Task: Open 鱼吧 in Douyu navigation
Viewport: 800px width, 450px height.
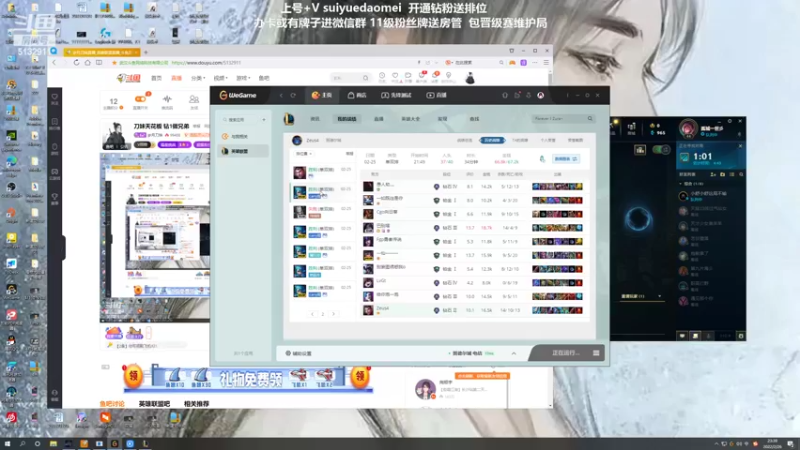Action: coord(264,78)
